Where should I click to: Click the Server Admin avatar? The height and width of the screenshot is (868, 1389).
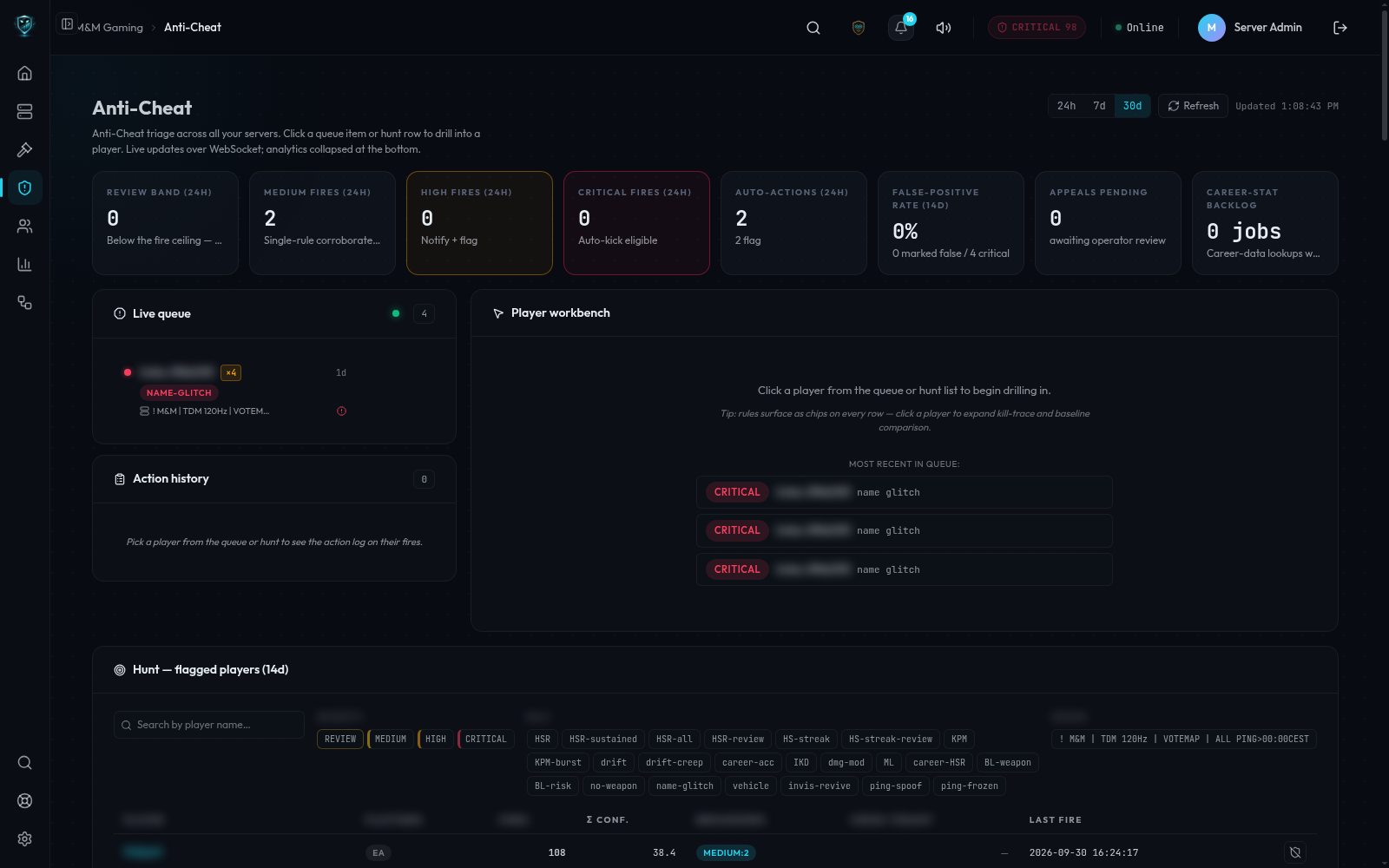coord(1212,28)
